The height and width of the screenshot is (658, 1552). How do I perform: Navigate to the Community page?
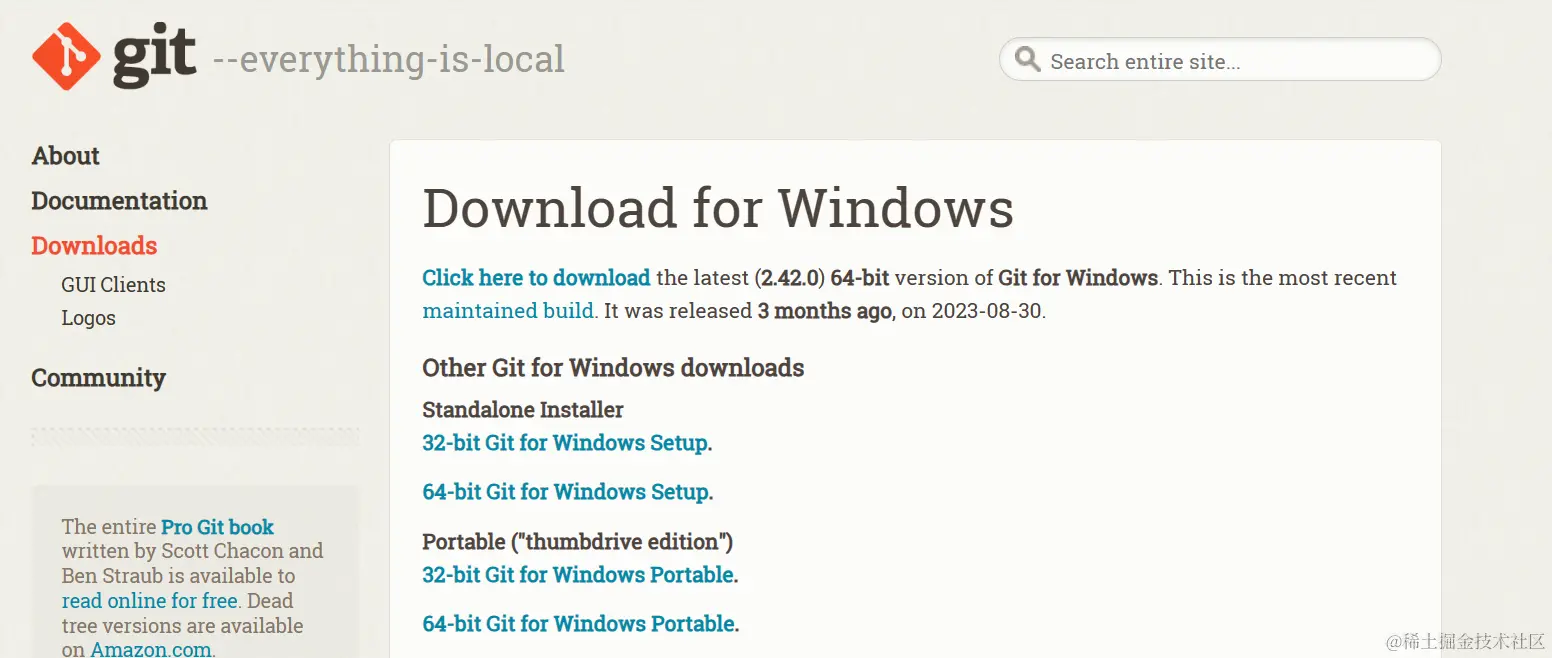point(98,378)
